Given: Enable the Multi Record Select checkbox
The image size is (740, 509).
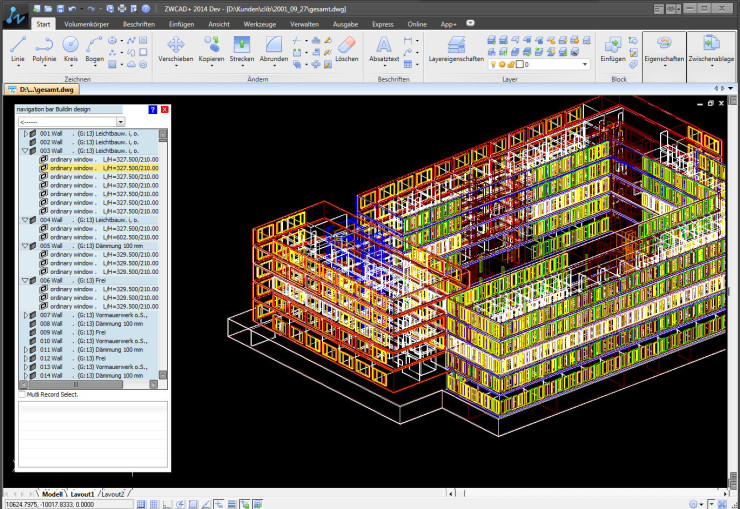Looking at the screenshot, I should [x=23, y=395].
